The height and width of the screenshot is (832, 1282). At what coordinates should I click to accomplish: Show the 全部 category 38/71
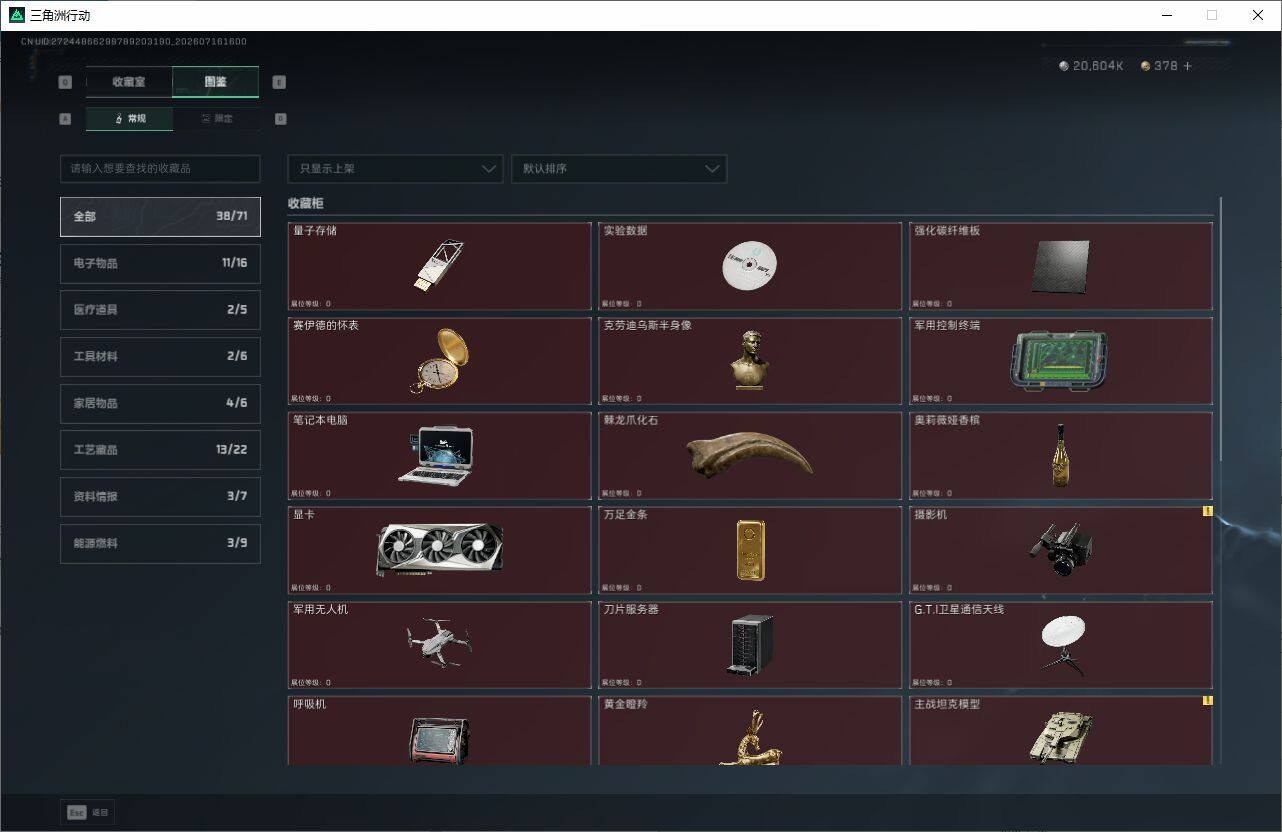click(160, 216)
